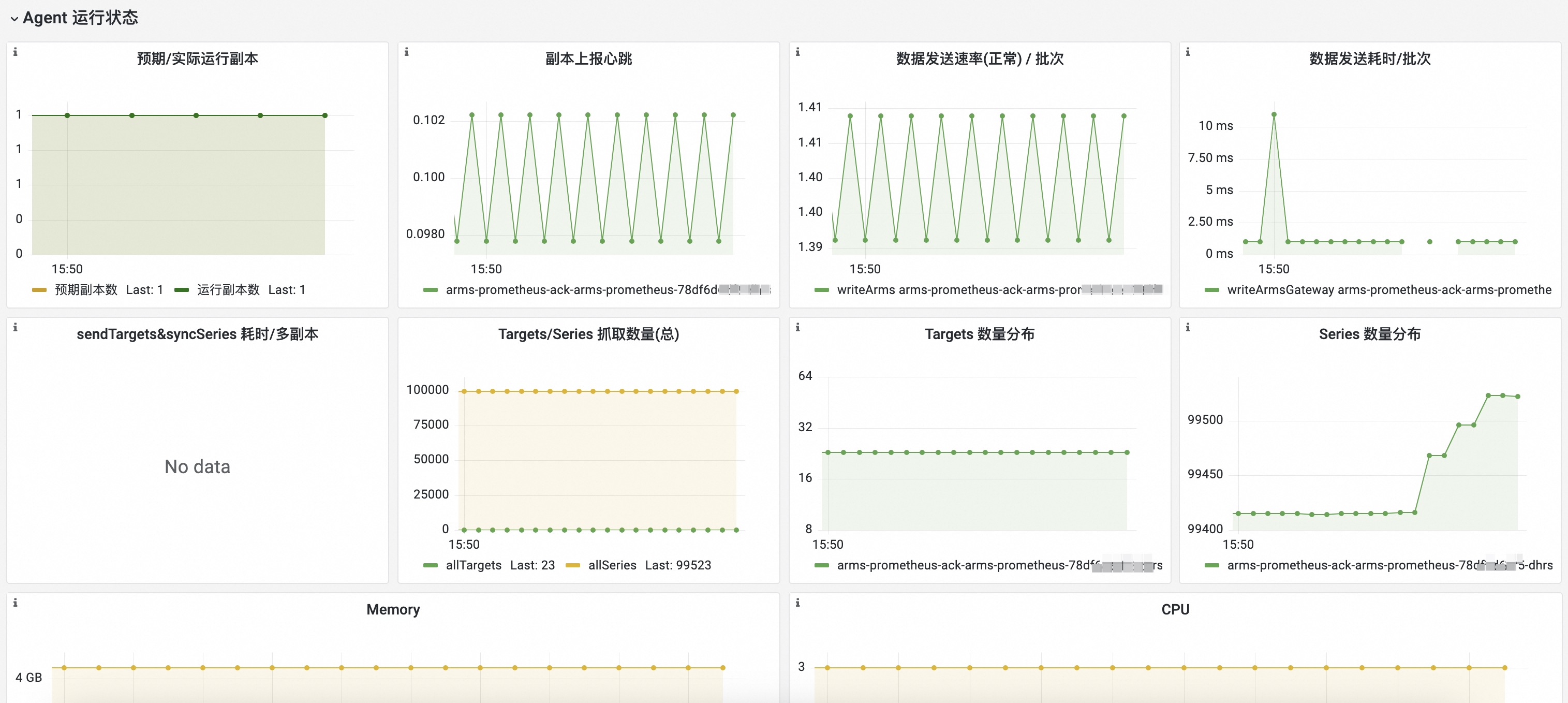
Task: Open info icon on Series 数量分布 panel
Action: point(1188,328)
